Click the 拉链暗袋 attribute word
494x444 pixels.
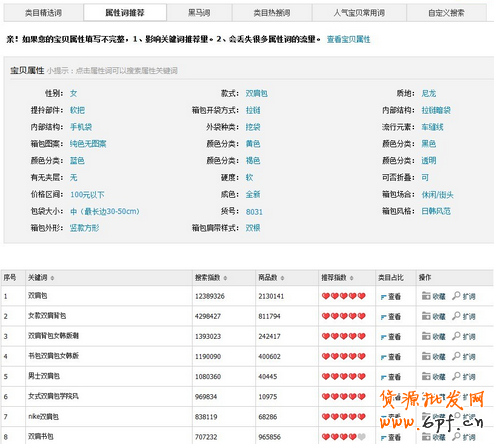436,110
